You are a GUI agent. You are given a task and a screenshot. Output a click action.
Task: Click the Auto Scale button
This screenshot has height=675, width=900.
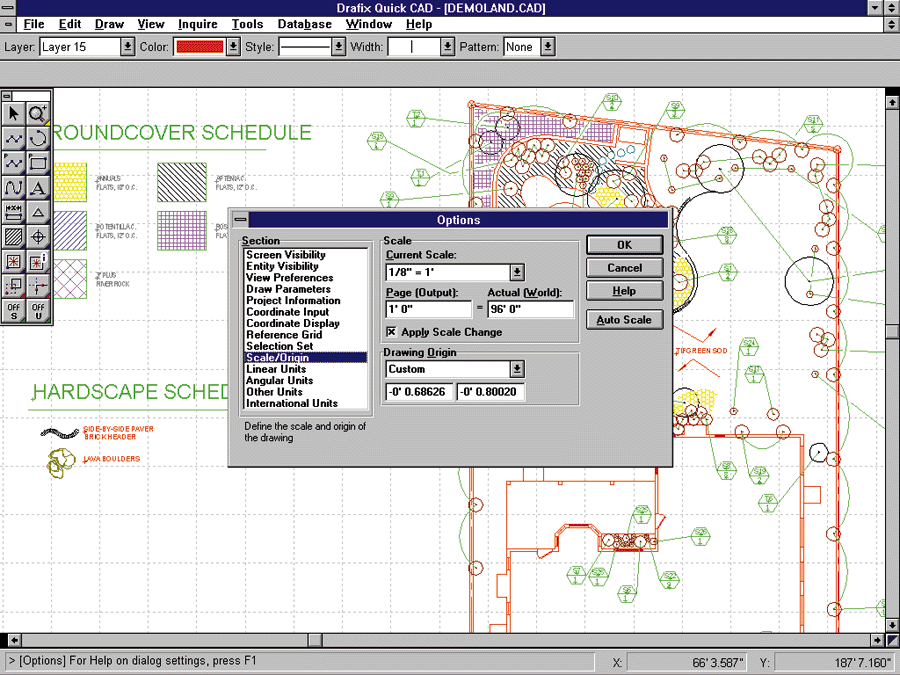click(x=624, y=320)
